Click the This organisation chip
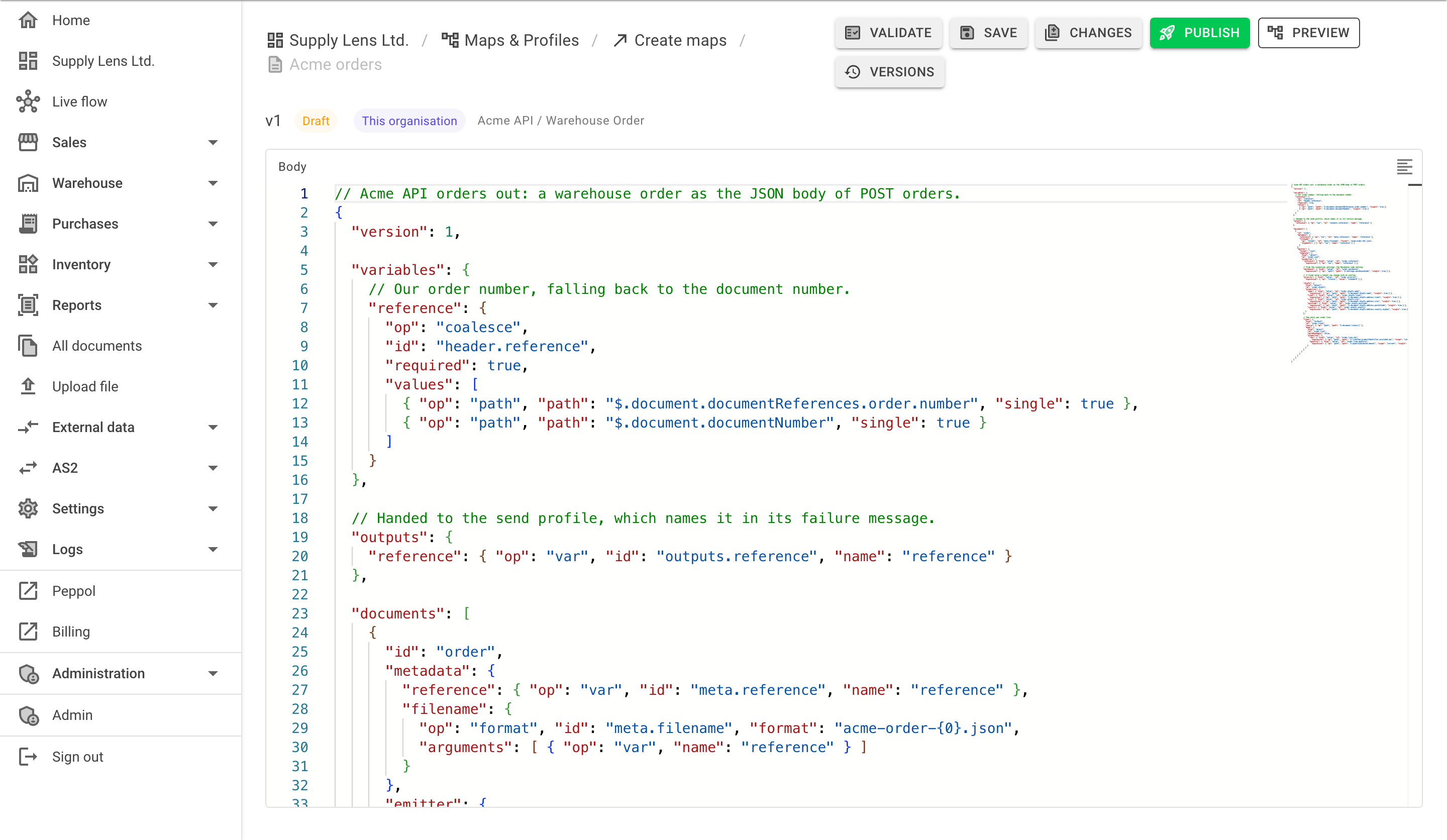Image resolution: width=1447 pixels, height=840 pixels. coord(409,121)
